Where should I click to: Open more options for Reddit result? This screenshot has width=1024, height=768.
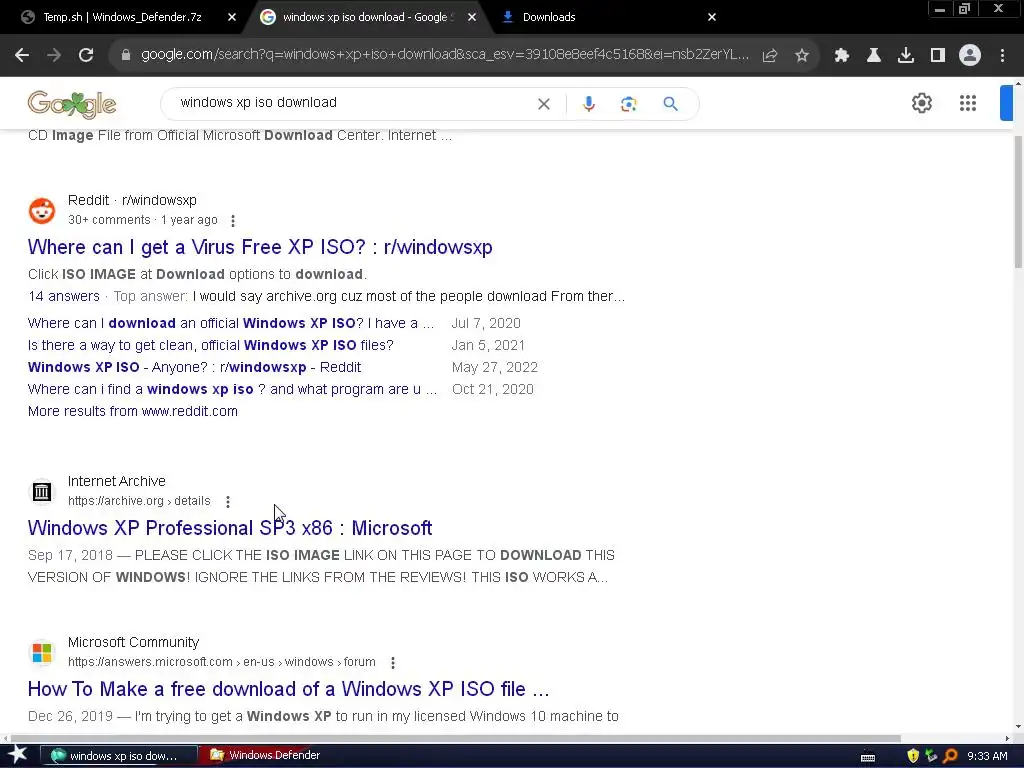pos(233,221)
